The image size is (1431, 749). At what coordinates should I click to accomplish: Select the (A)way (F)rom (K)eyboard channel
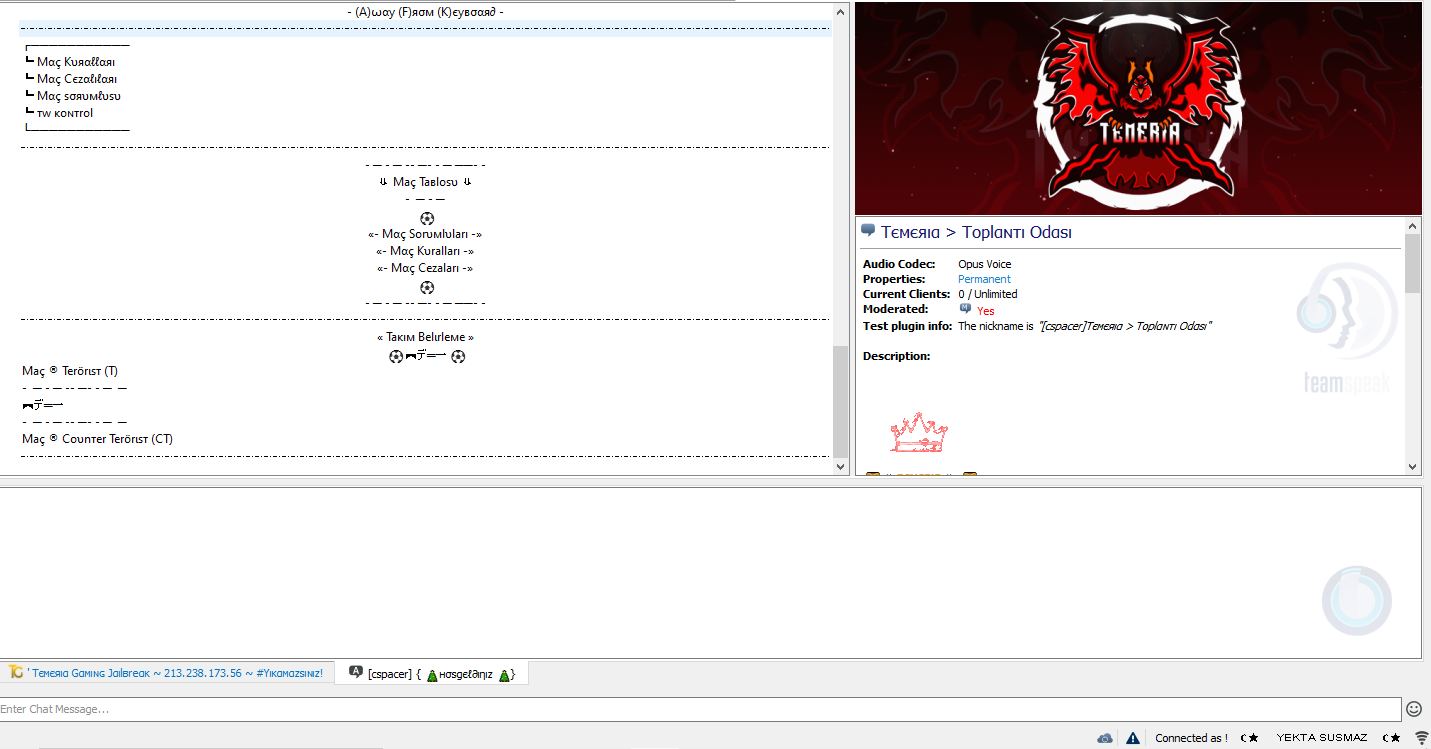pyautogui.click(x=425, y=12)
